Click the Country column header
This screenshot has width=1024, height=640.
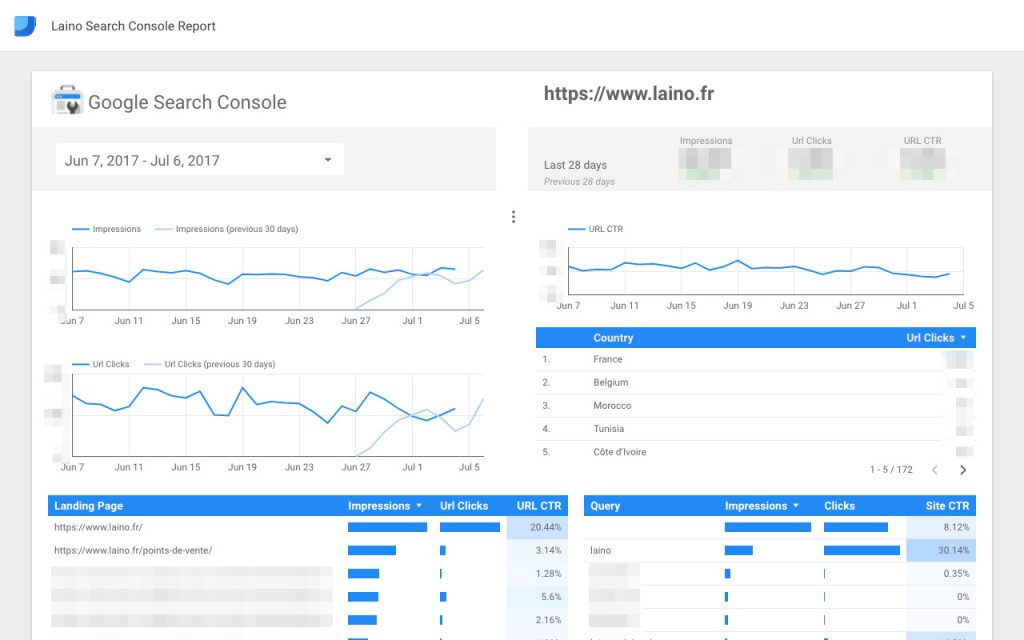pos(613,338)
